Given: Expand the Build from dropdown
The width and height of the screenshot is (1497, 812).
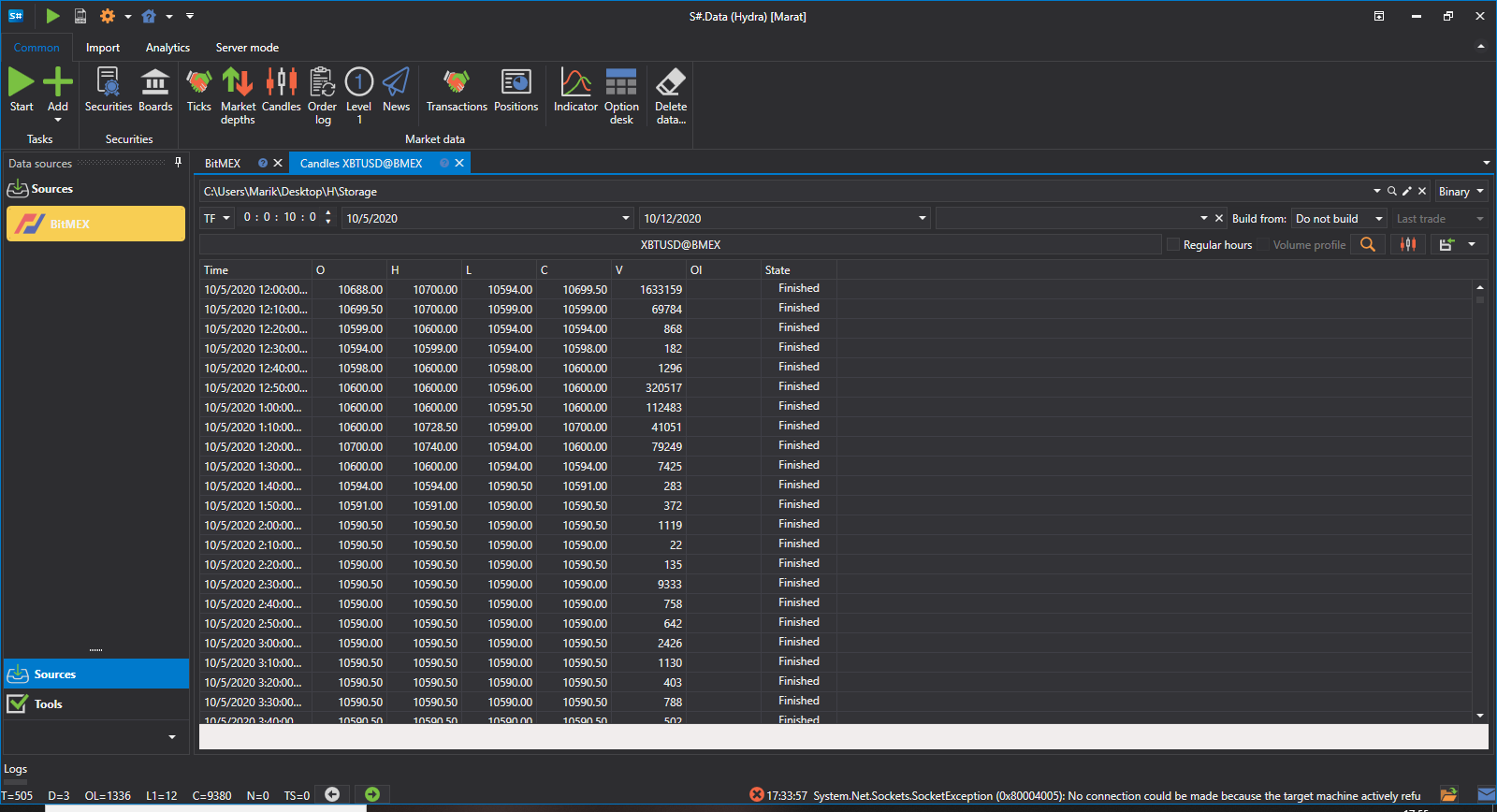Looking at the screenshot, I should pyautogui.click(x=1339, y=218).
